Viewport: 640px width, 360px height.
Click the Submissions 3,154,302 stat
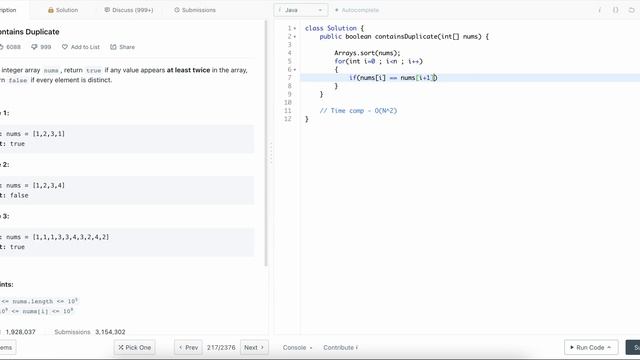[x=90, y=332]
